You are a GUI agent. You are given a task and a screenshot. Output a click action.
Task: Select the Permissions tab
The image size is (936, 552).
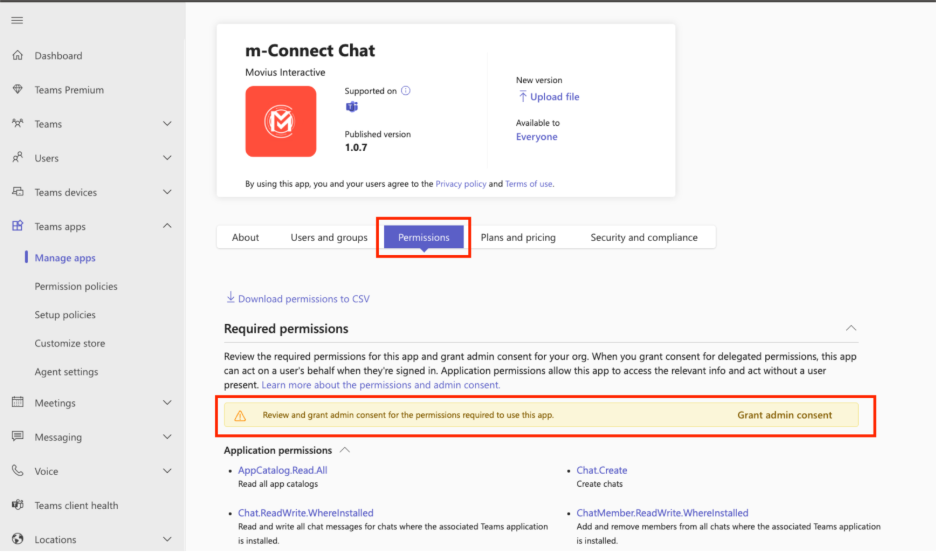(424, 237)
